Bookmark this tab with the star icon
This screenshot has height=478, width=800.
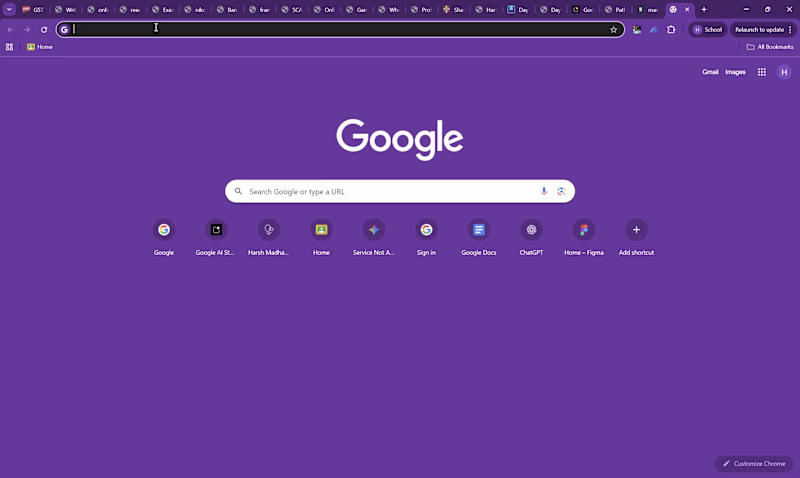point(614,30)
